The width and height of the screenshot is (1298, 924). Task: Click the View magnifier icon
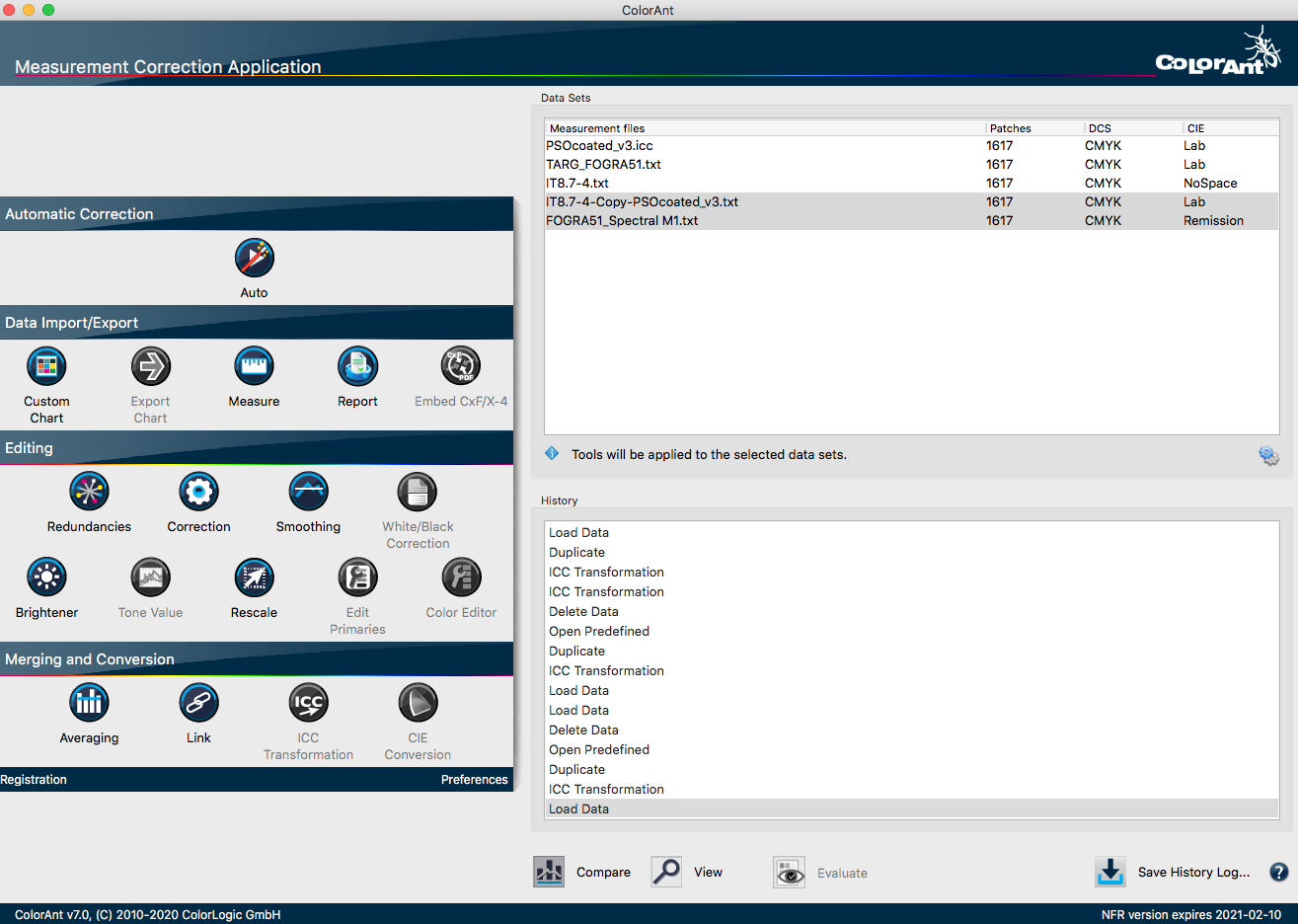(666, 872)
